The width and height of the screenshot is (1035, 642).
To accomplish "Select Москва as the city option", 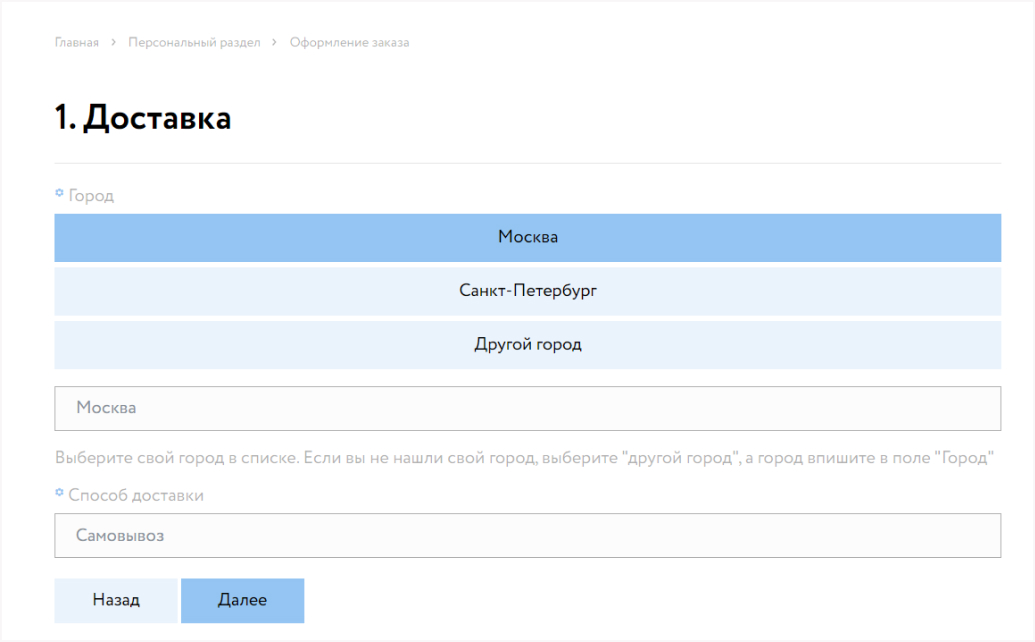I will 527,238.
